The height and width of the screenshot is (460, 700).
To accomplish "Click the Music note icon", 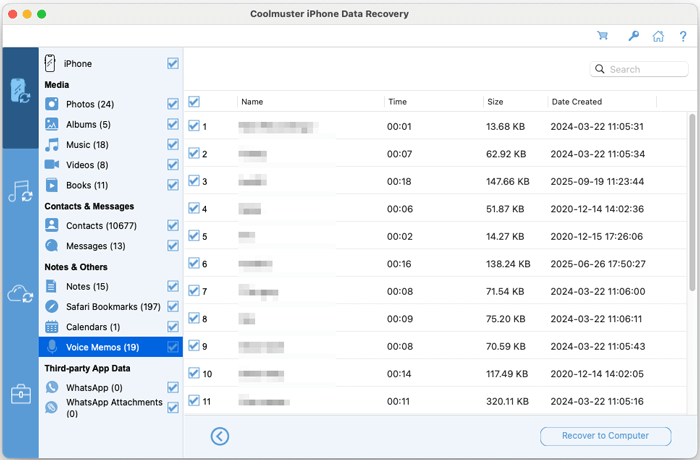I will pos(52,144).
